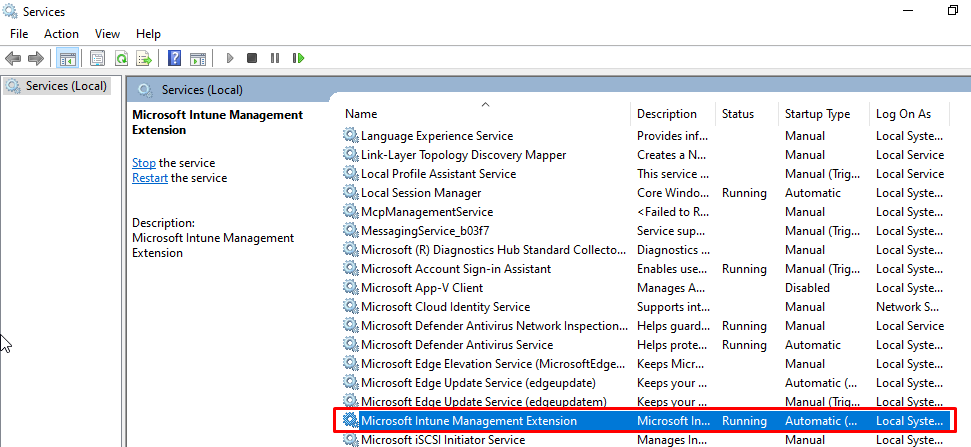Select Microsoft iSCSI Initiator Service row

pyautogui.click(x=646, y=440)
